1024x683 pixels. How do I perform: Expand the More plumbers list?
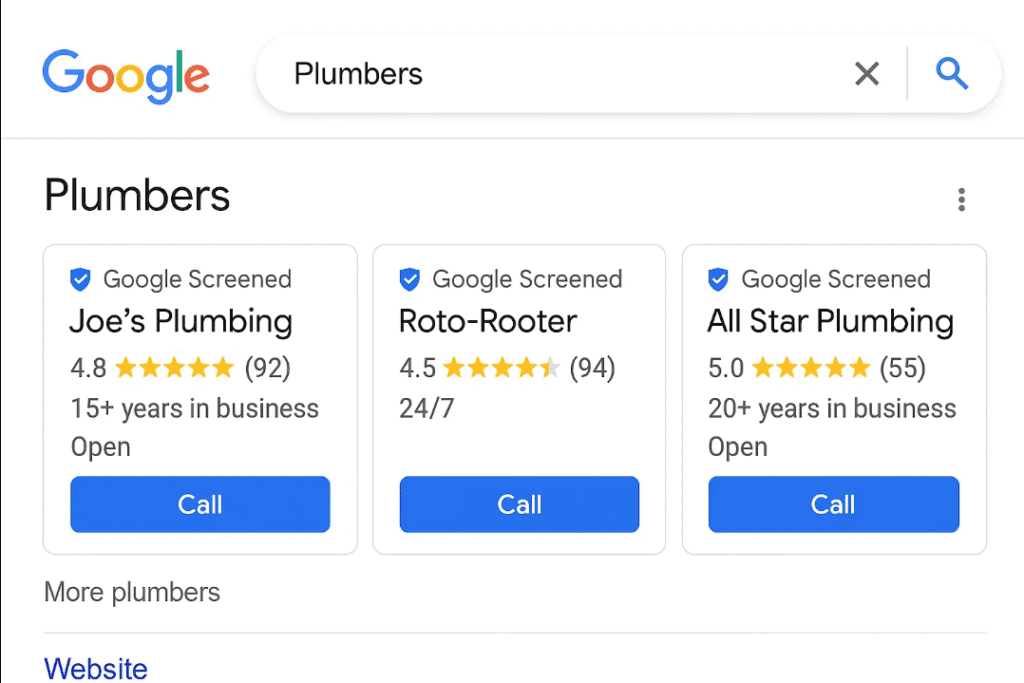point(132,592)
